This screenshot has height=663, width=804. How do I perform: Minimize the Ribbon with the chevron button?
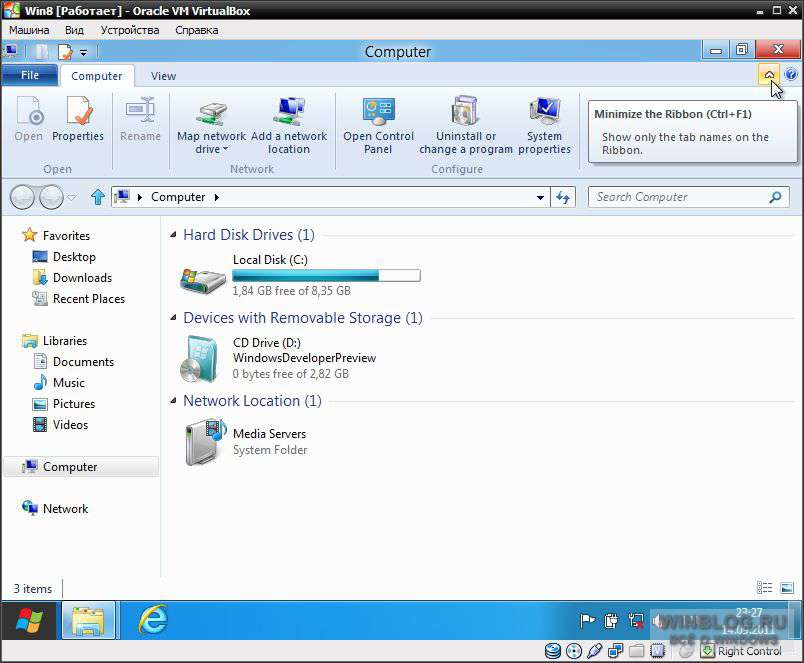[769, 75]
